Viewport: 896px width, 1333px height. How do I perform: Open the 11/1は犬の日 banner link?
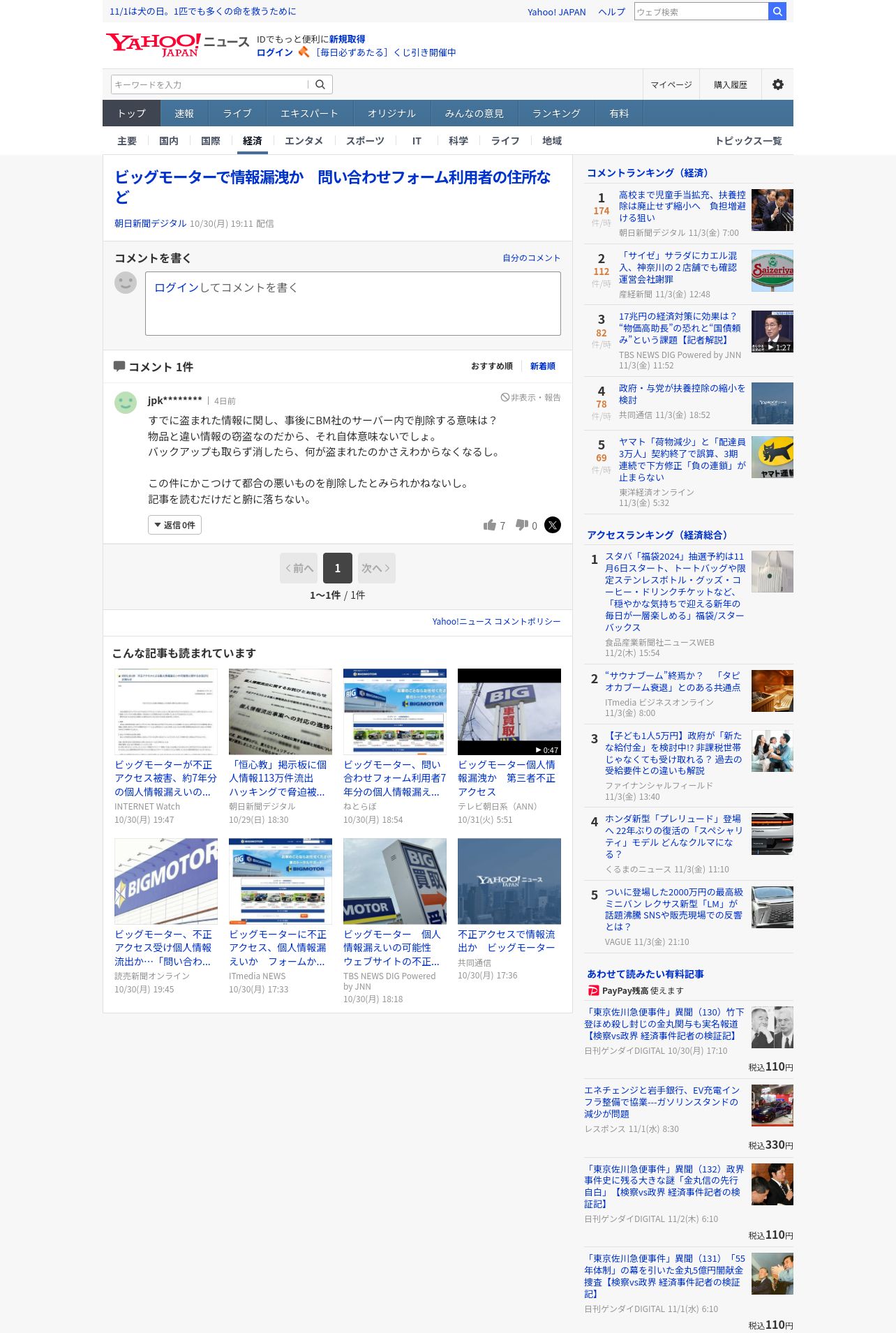click(x=203, y=11)
